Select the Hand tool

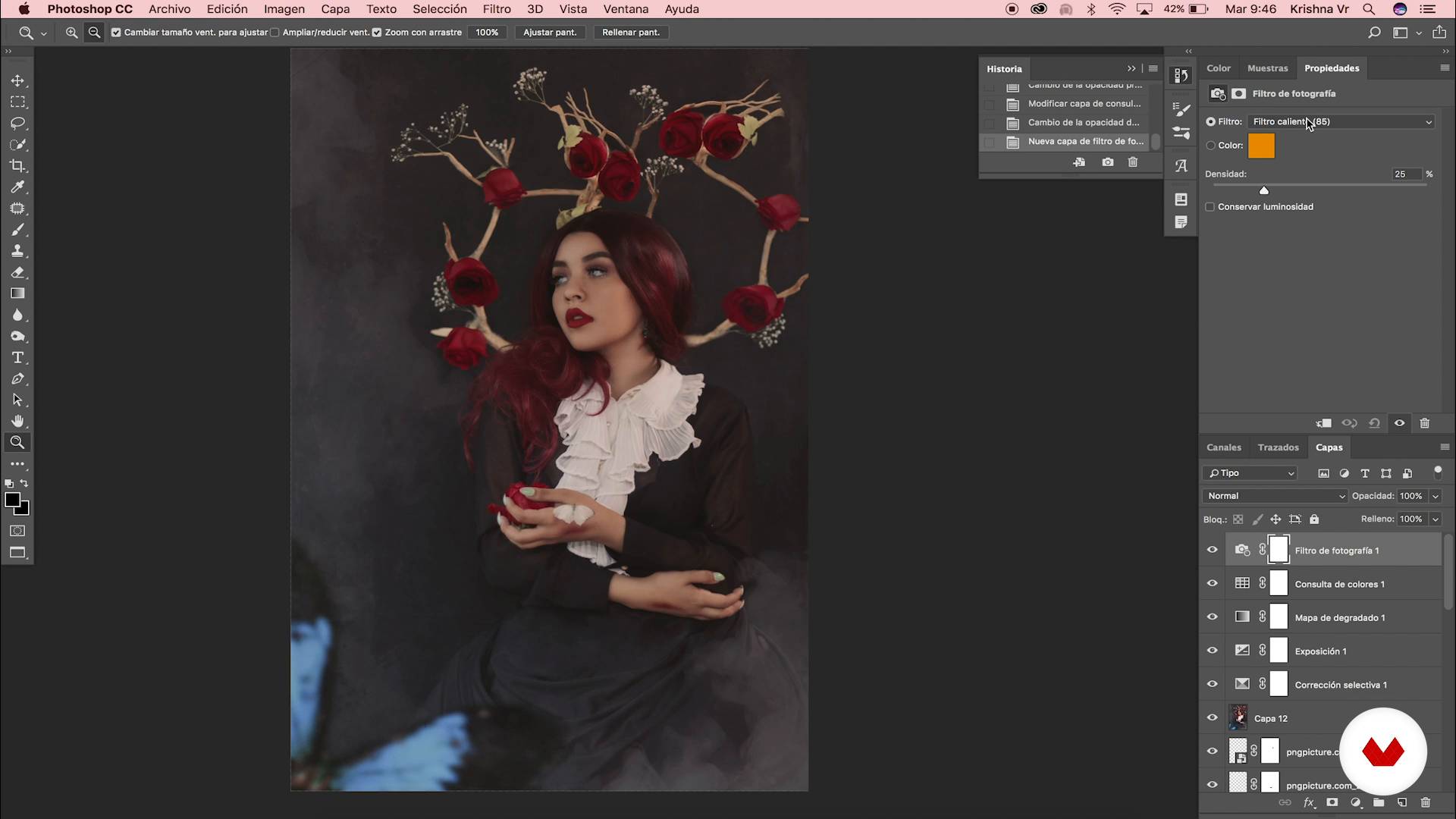17,421
